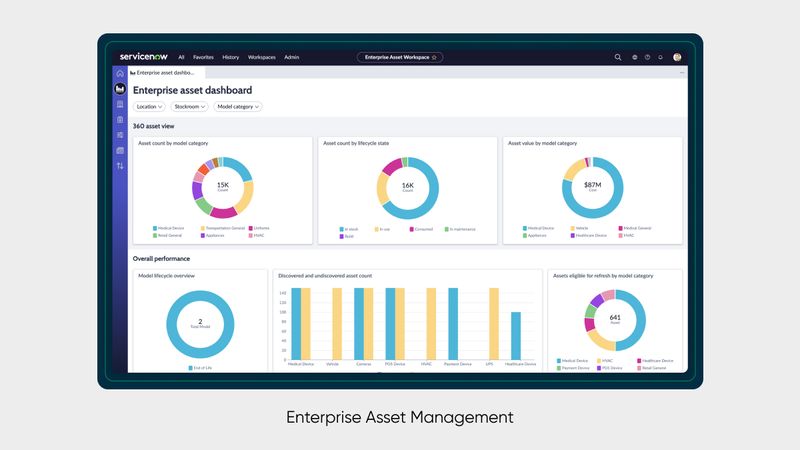Click the Home icon in the left sidebar
Image resolution: width=800 pixels, height=450 pixels.
(120, 73)
